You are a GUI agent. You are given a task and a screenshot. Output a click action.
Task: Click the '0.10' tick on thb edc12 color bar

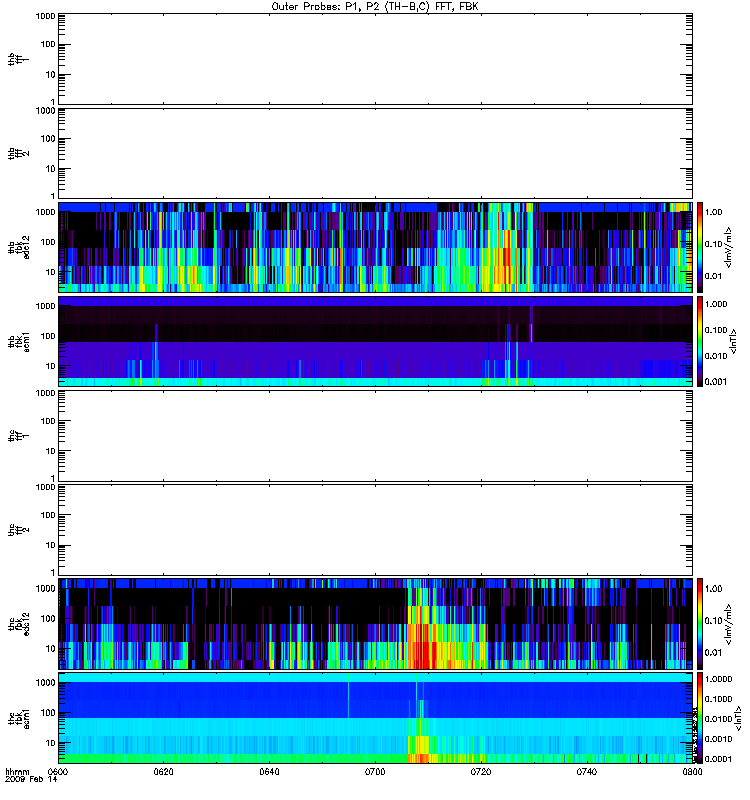coord(714,244)
